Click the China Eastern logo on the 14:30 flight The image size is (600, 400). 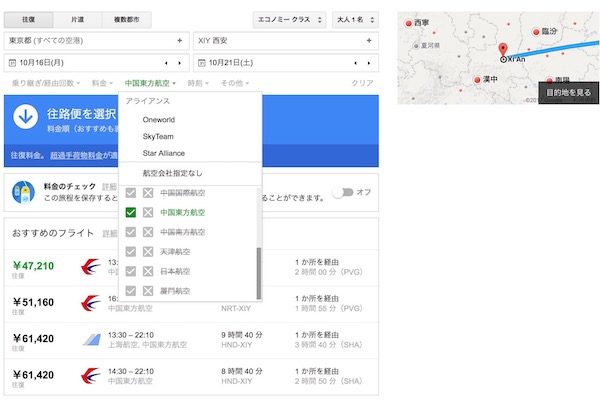click(90, 376)
